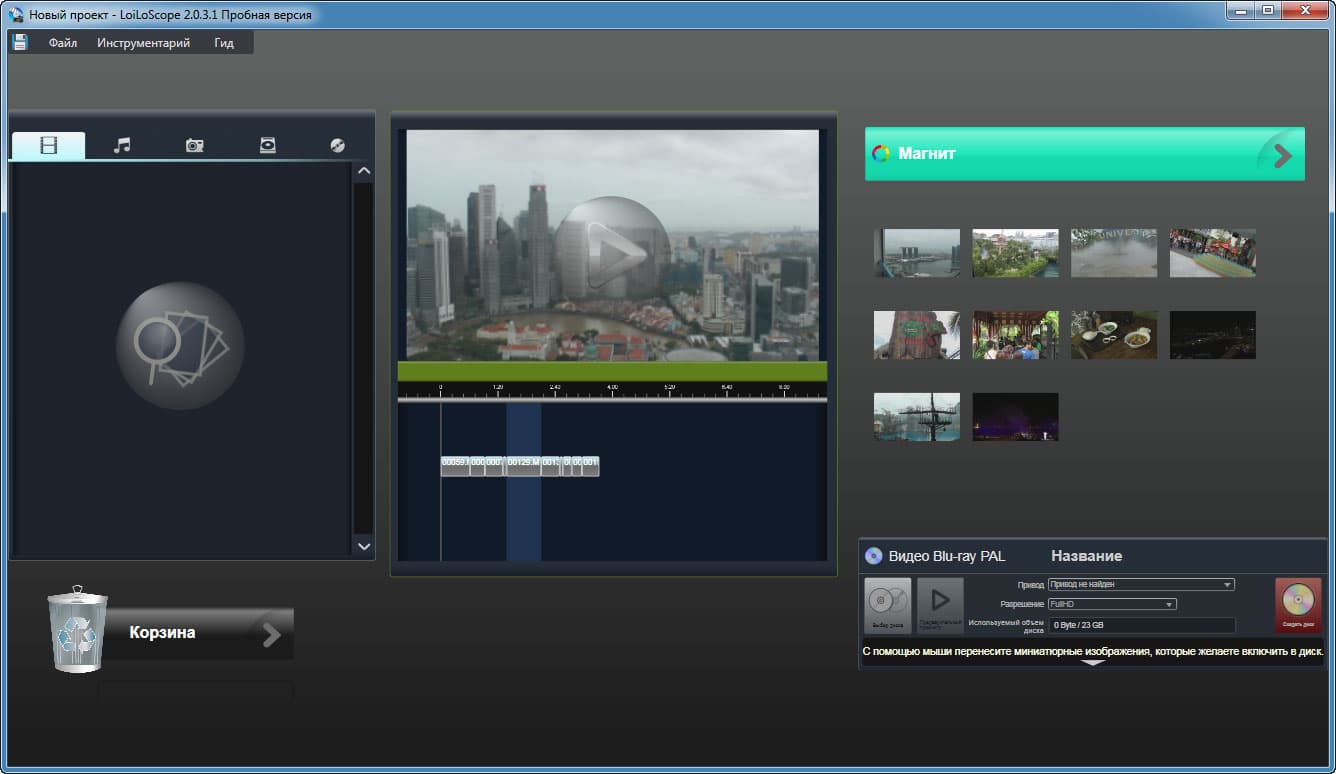Viewport: 1336px width, 774px height.
Task: Select the pavilion with people thumbnail
Action: point(1016,335)
